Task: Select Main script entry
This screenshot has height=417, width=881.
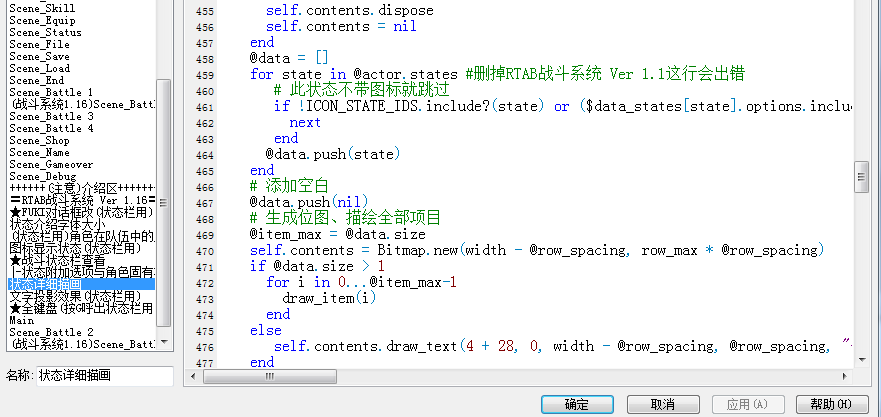Action: click(x=21, y=320)
